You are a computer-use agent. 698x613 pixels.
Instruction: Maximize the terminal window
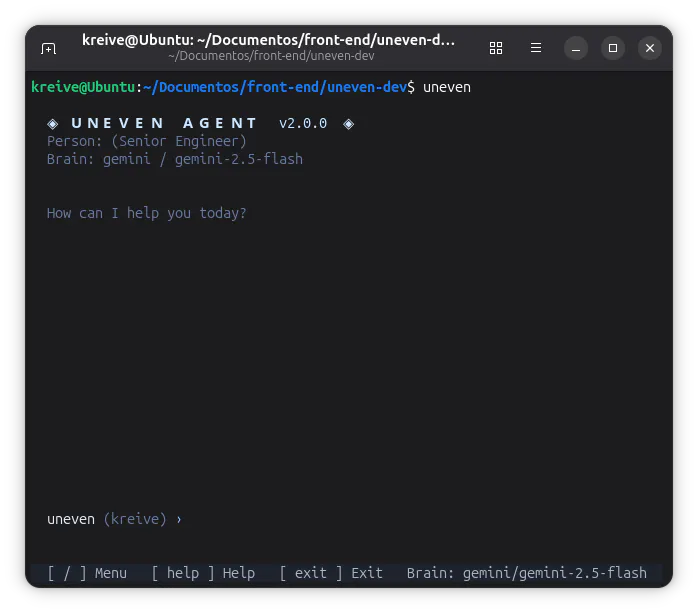tap(613, 48)
